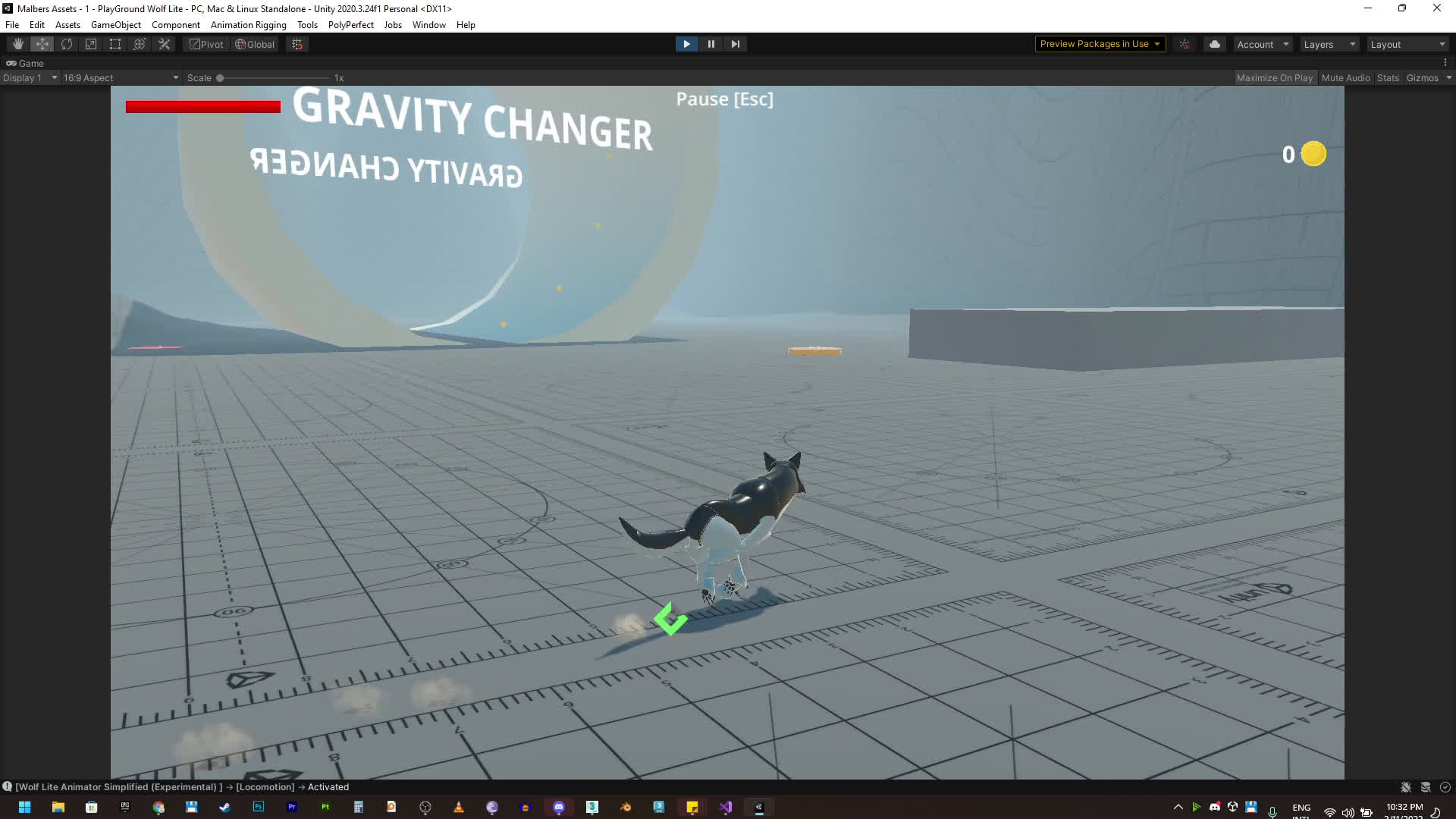1456x819 pixels.
Task: Click Preview Packages in Use button
Action: tap(1100, 44)
